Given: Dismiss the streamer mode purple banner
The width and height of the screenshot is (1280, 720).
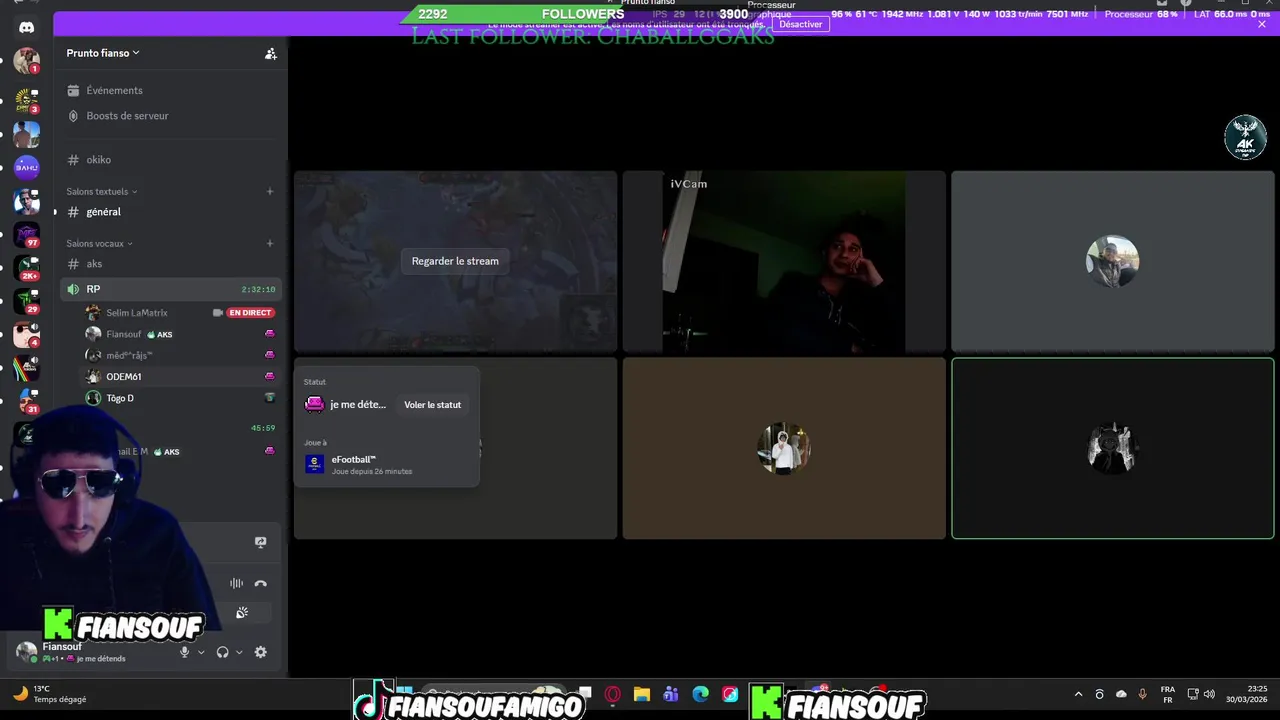Looking at the screenshot, I should (x=1262, y=24).
